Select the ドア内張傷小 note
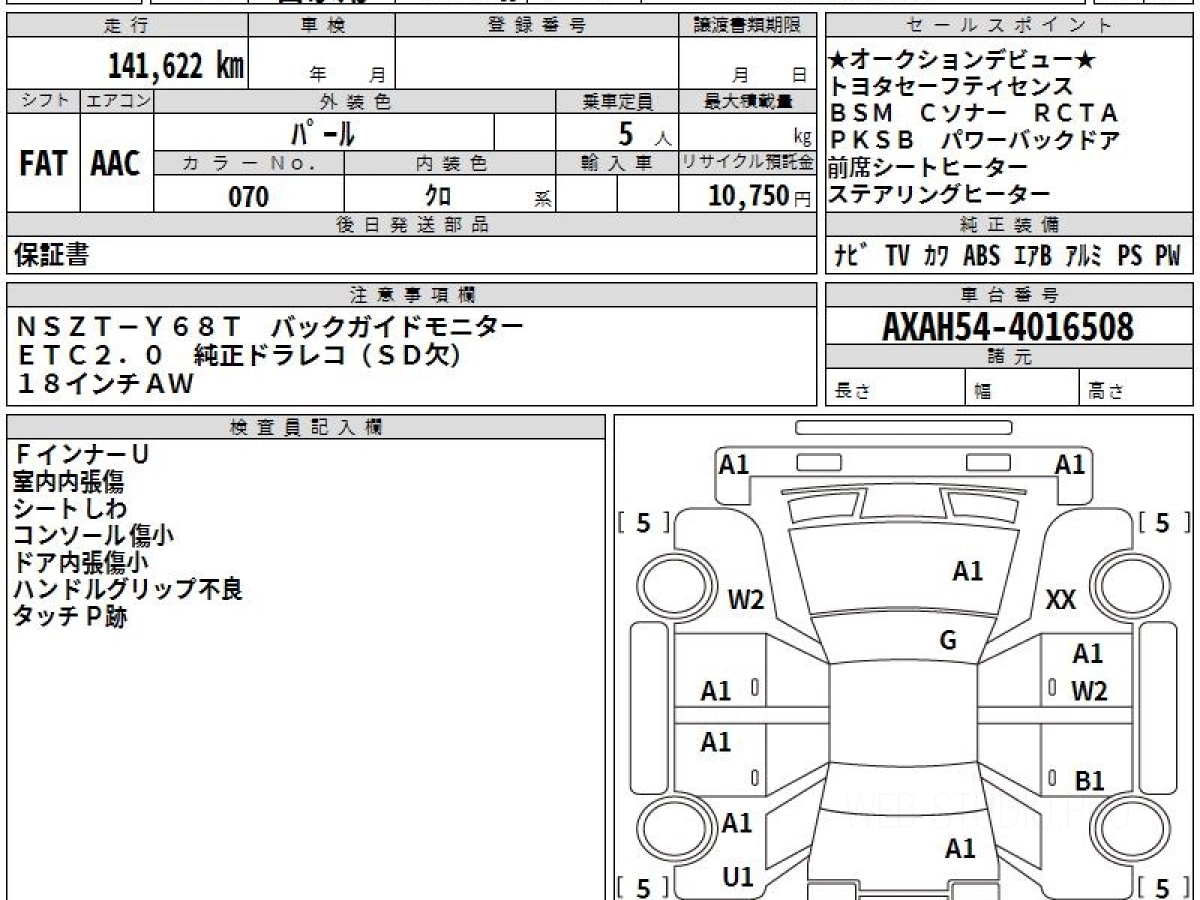Viewport: 1200px width, 900px height. point(81,563)
